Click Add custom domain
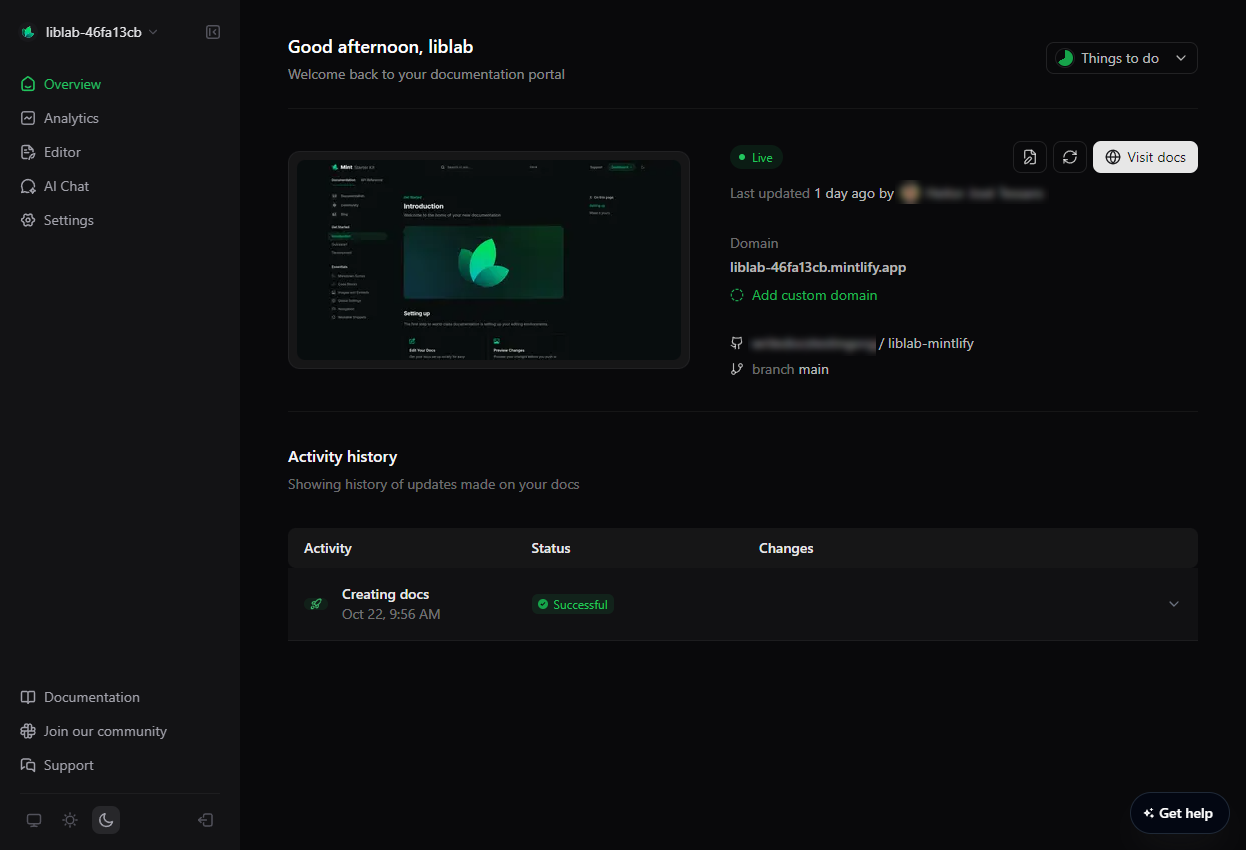This screenshot has width=1246, height=850. 815,295
